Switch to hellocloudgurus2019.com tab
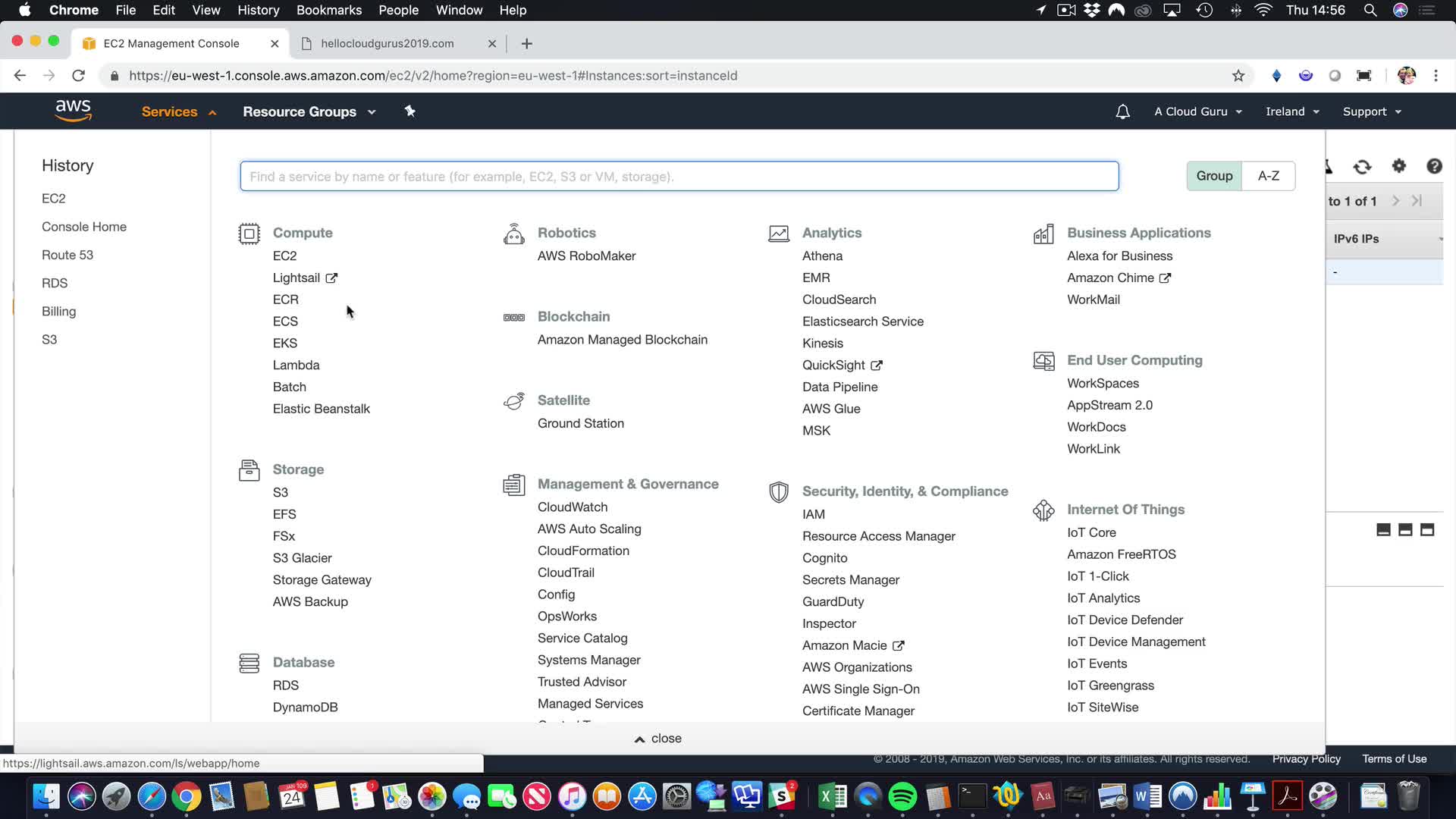This screenshot has height=819, width=1456. click(x=387, y=43)
